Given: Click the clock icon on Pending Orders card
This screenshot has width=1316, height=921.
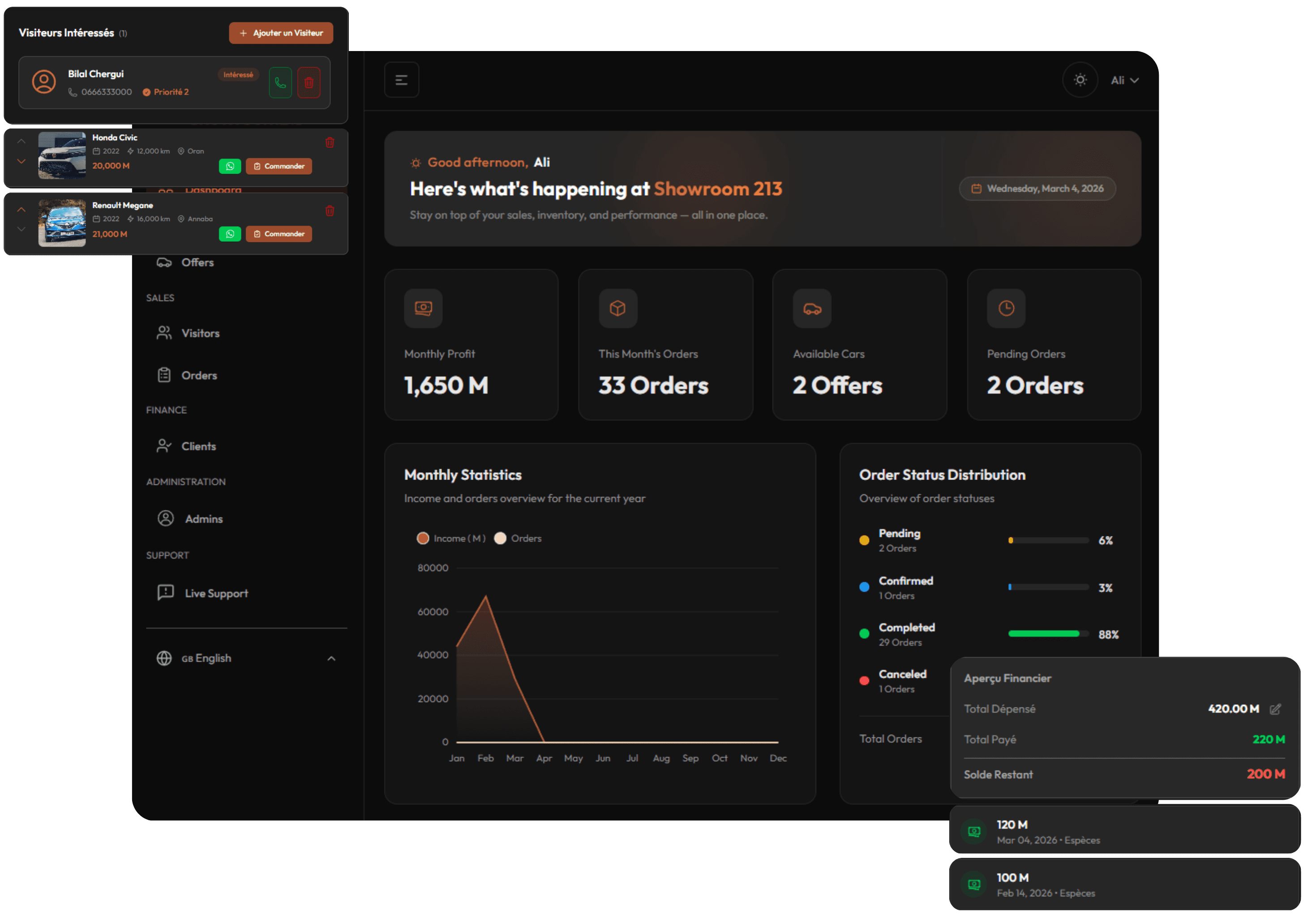Looking at the screenshot, I should 1006,308.
